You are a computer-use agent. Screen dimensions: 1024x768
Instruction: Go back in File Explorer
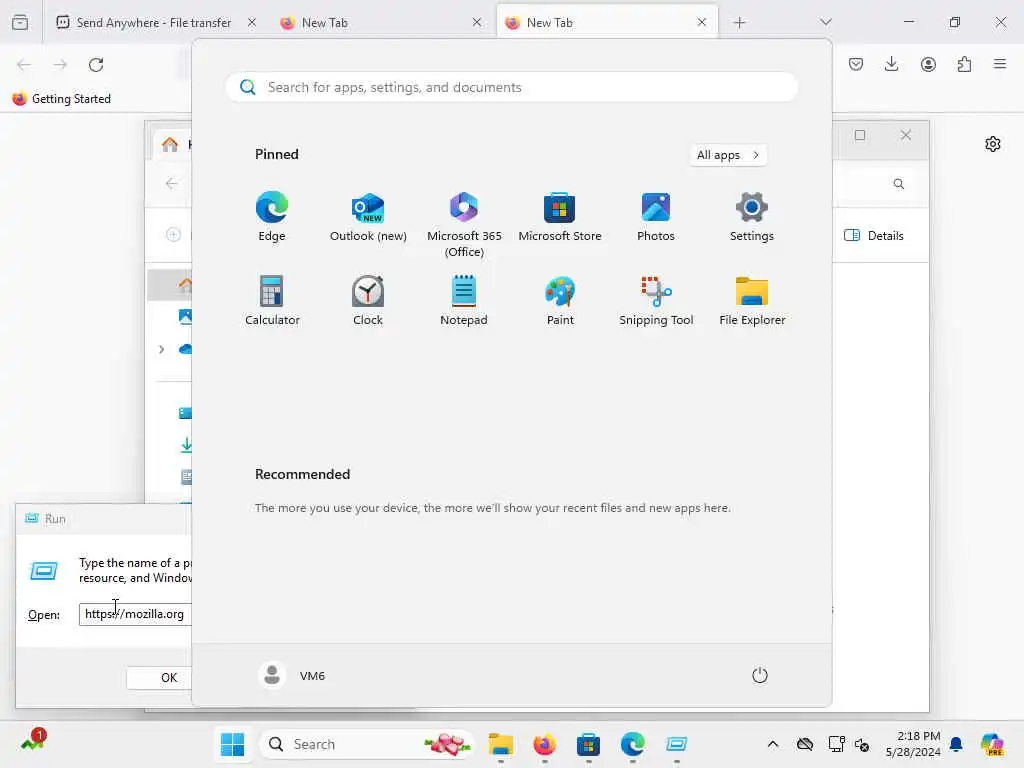tap(172, 184)
